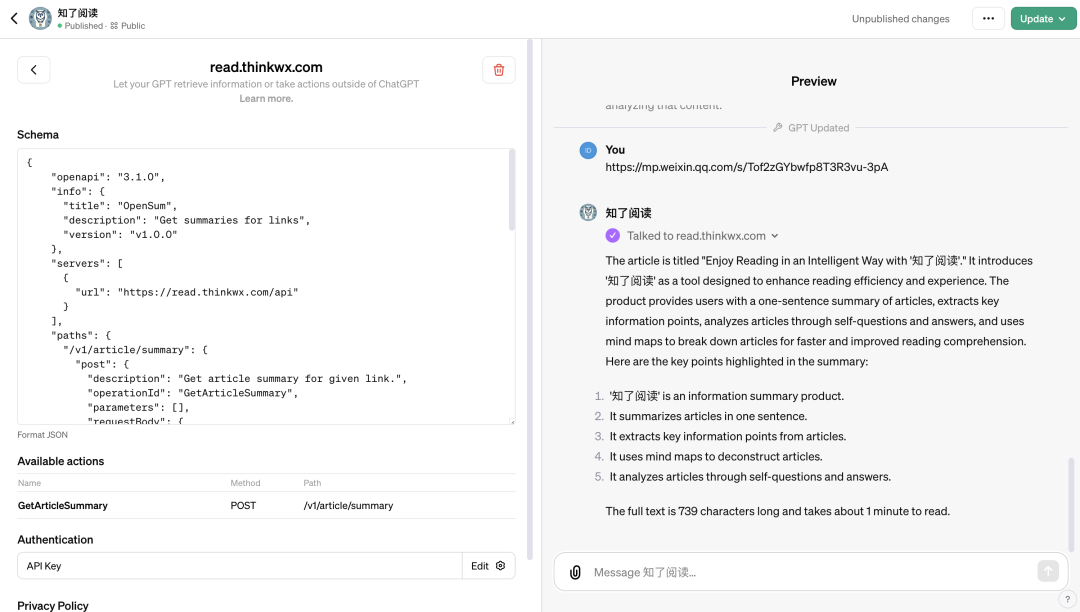Viewport: 1080px width, 612px height.
Task: Click the GPT Updated wrench icon
Action: coord(778,127)
